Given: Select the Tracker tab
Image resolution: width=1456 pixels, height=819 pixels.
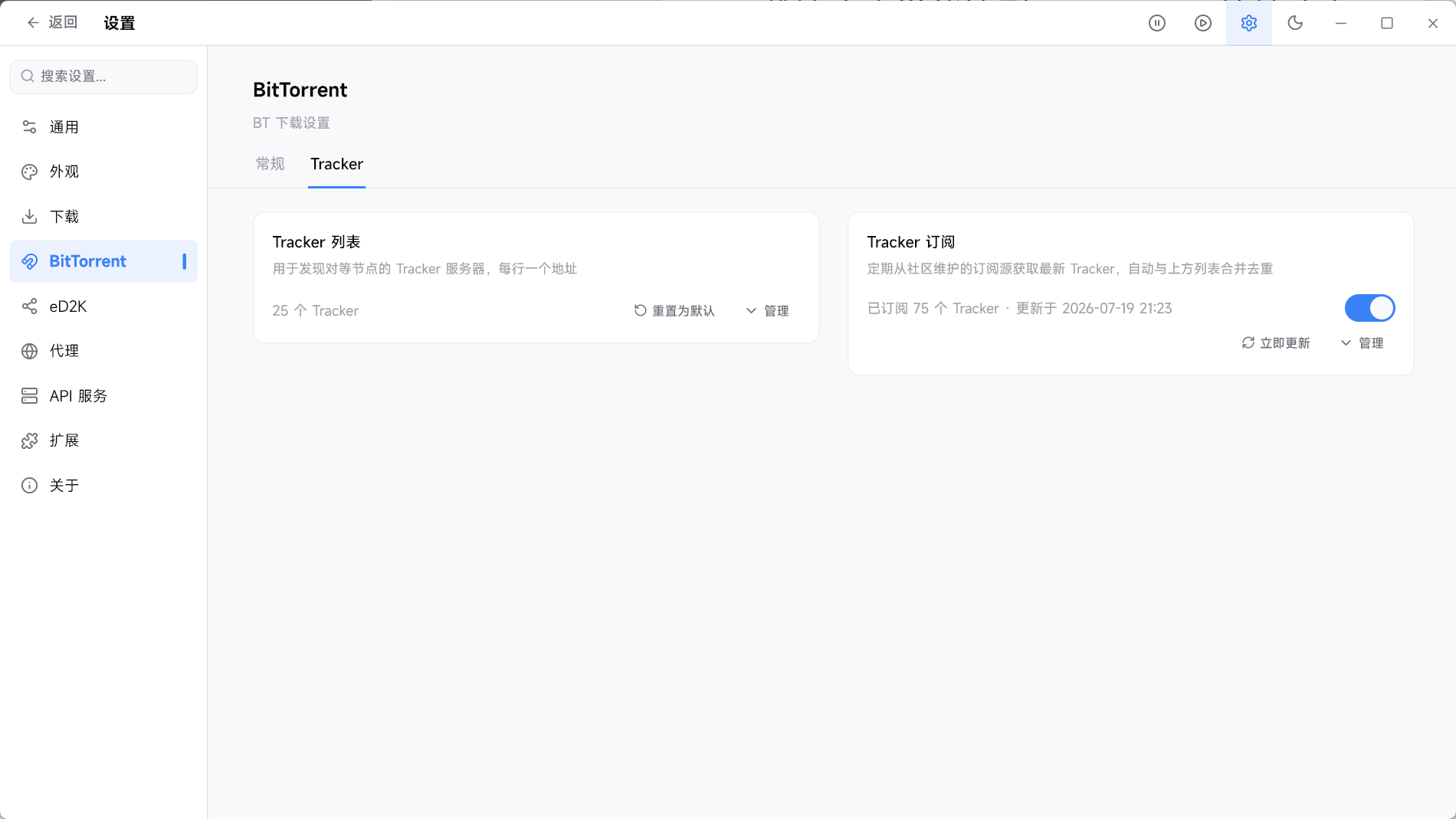Looking at the screenshot, I should pos(337,164).
